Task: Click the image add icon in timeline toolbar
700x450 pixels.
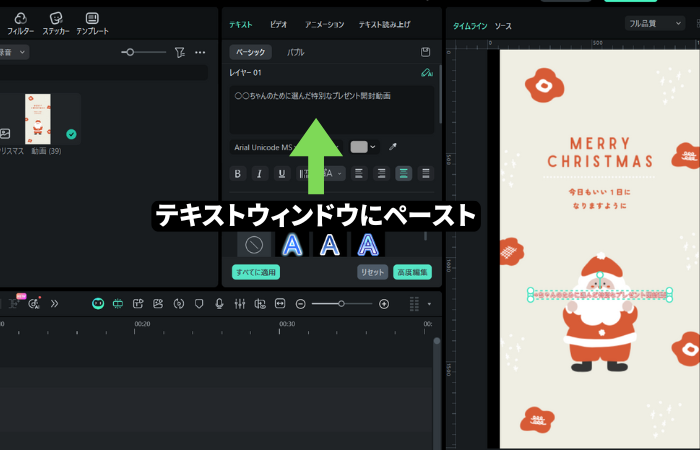Action: (158, 304)
